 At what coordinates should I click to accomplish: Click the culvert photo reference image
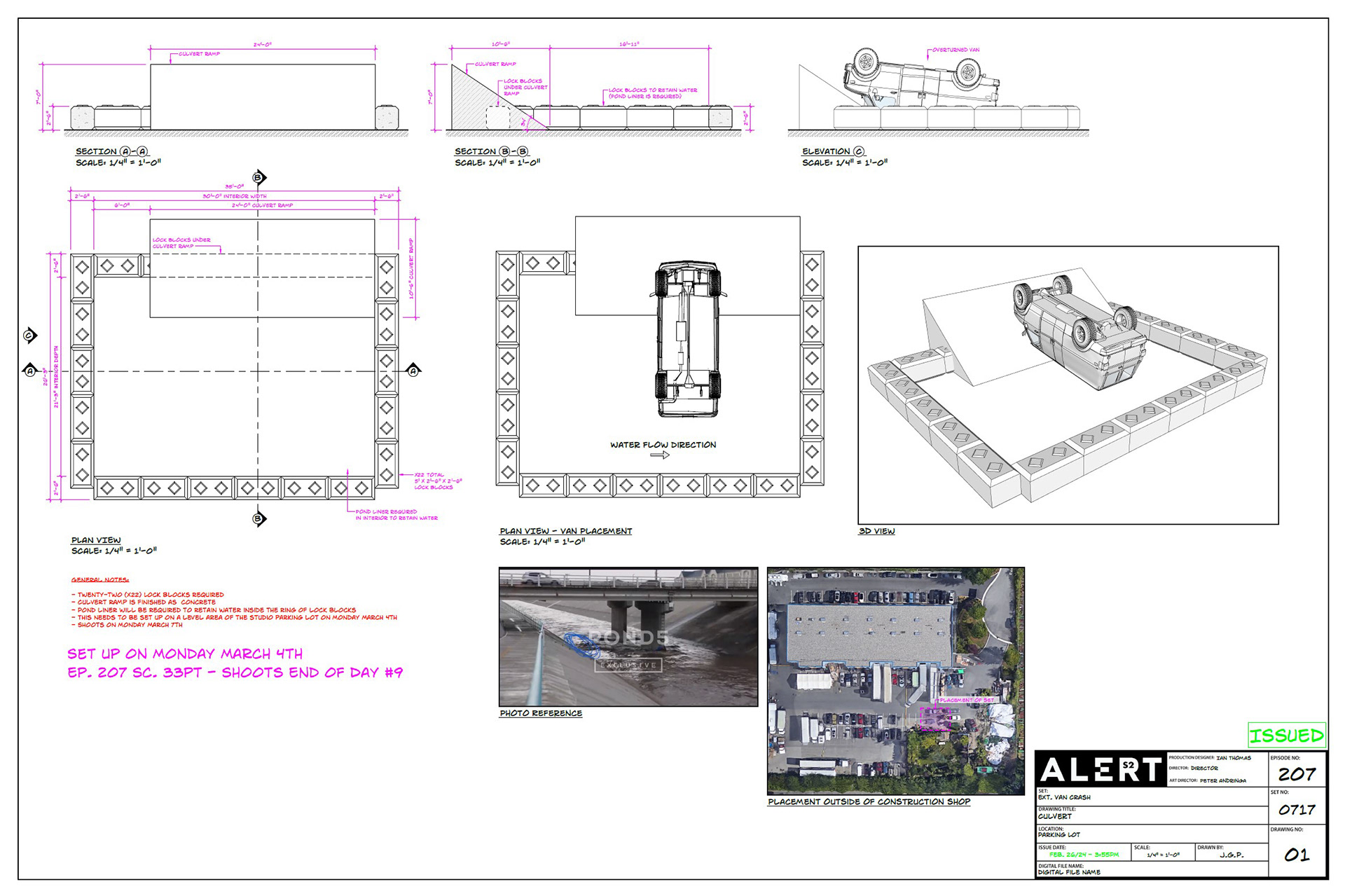(628, 637)
